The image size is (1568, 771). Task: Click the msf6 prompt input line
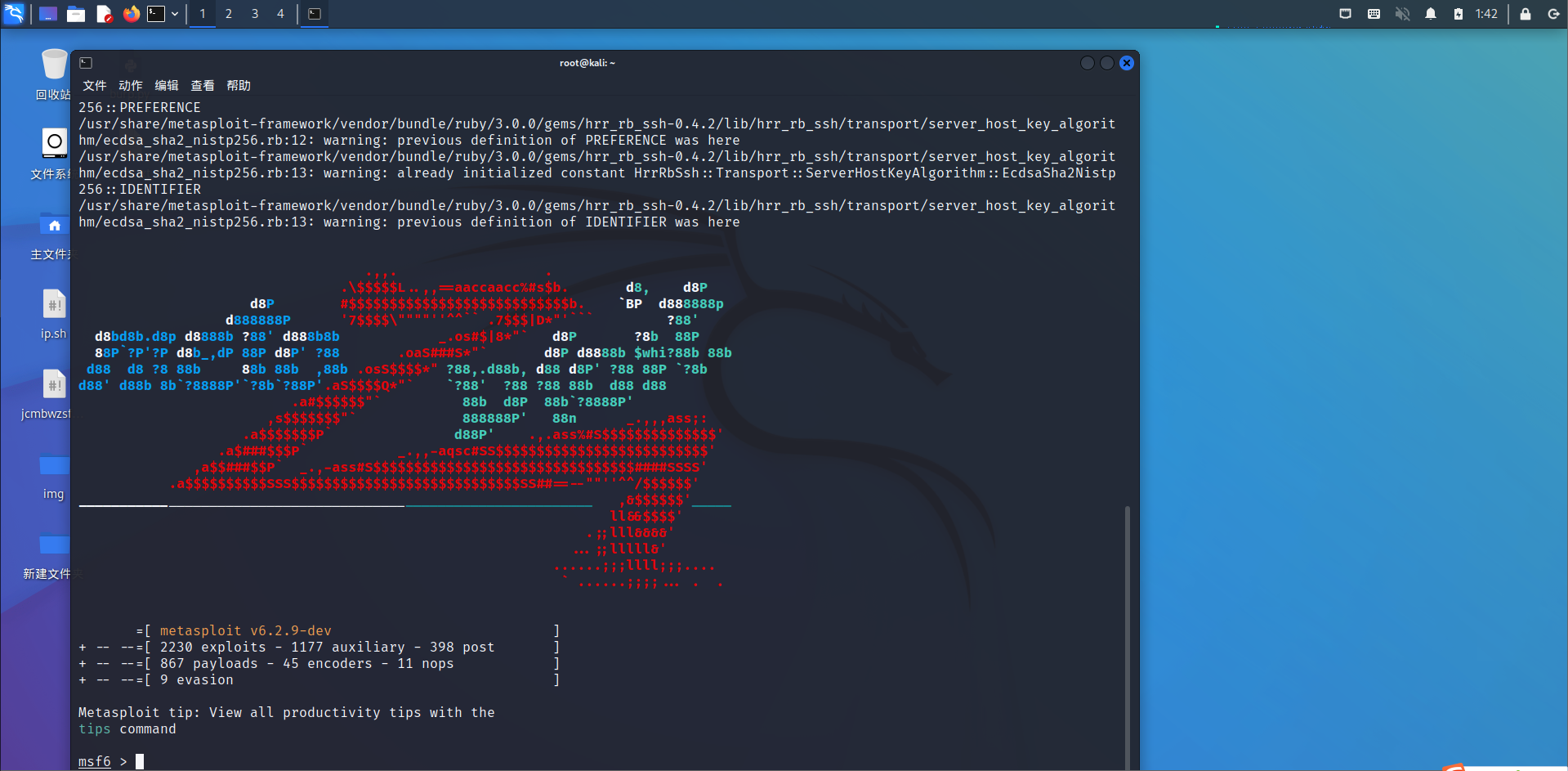pos(601,761)
